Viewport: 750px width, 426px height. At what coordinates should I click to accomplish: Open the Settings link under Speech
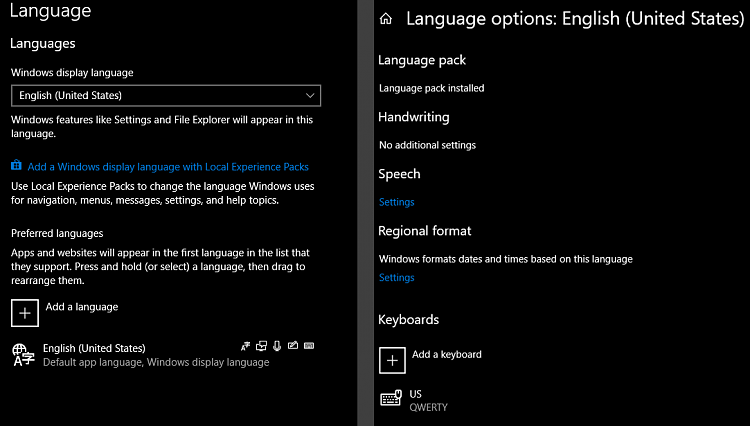(x=397, y=202)
